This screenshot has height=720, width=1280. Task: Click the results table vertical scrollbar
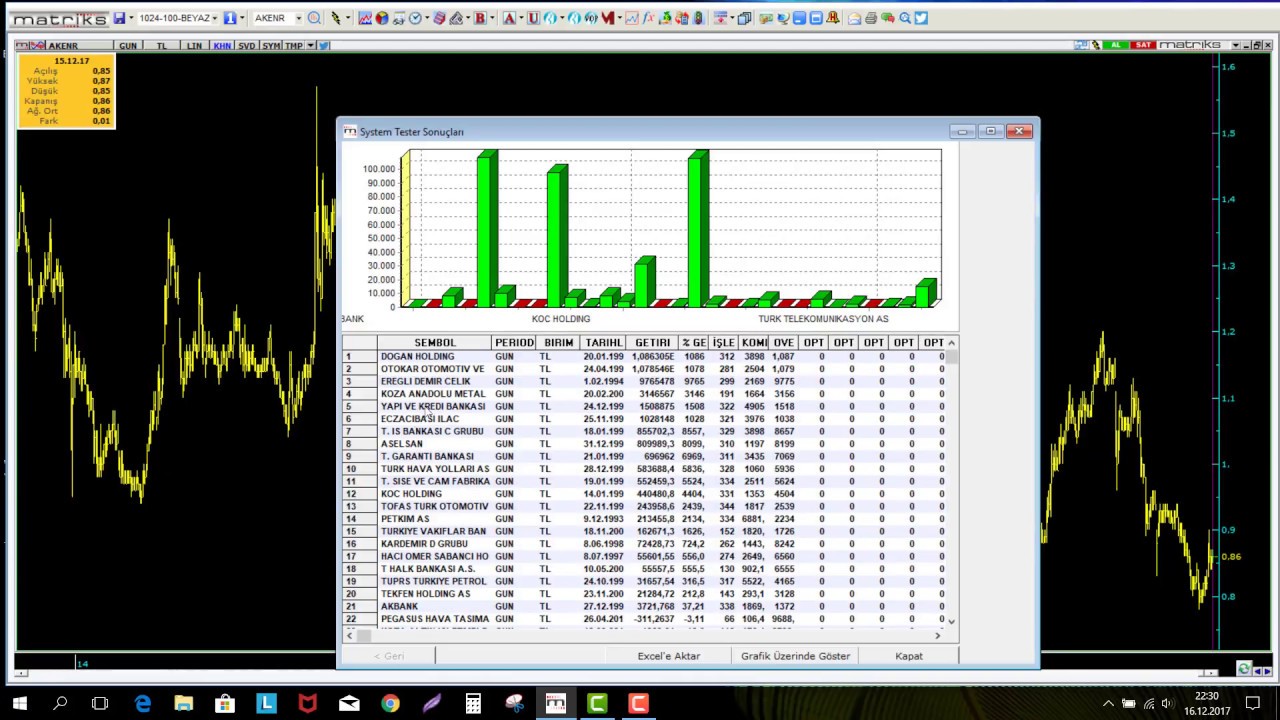951,482
